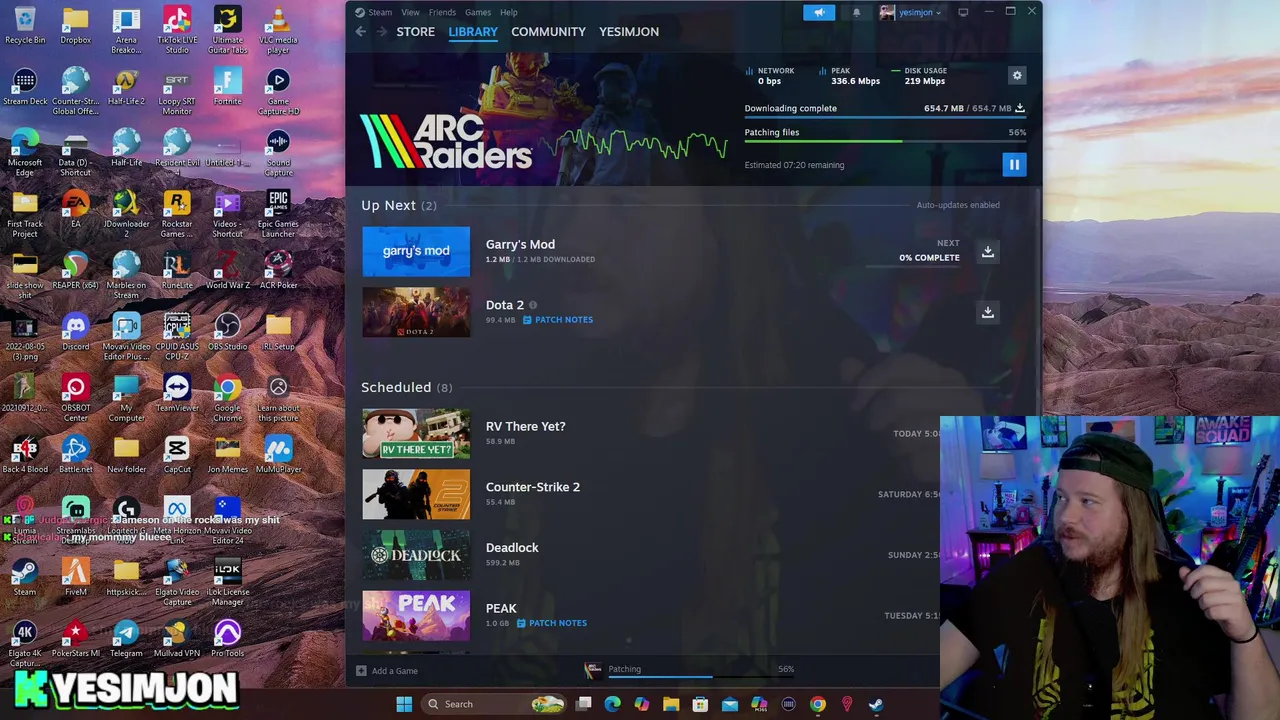Select Telegram desktop icon
1280x720 pixels.
tap(126, 639)
